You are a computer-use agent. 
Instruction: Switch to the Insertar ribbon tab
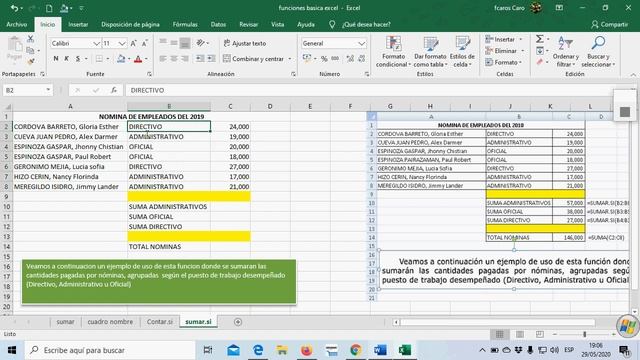[78, 24]
